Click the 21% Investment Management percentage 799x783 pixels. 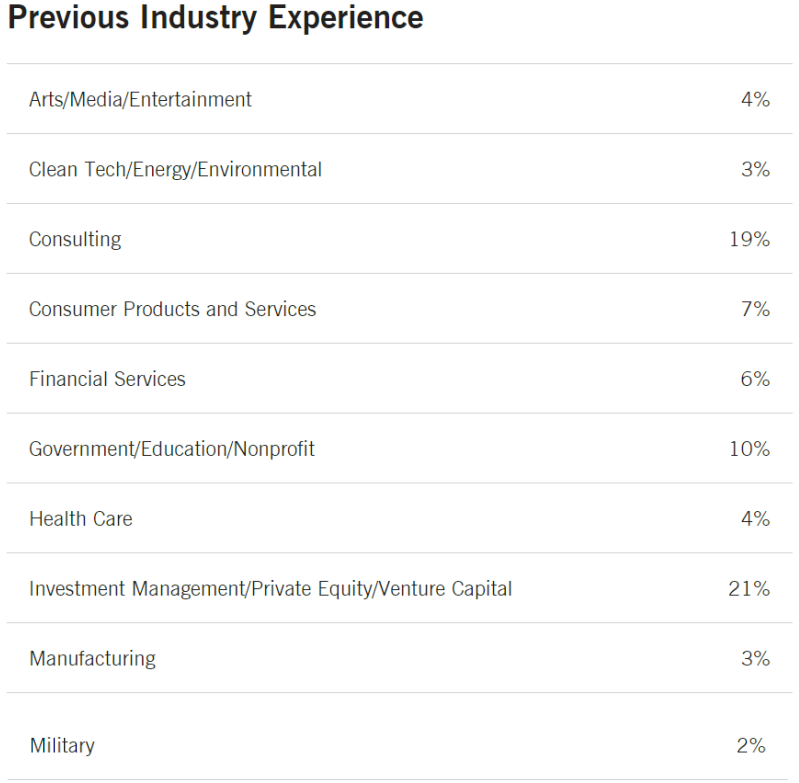[749, 590]
